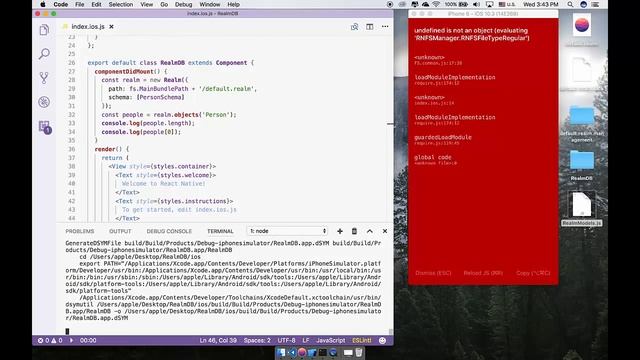Open the Edit menu

pyautogui.click(x=96, y=4)
